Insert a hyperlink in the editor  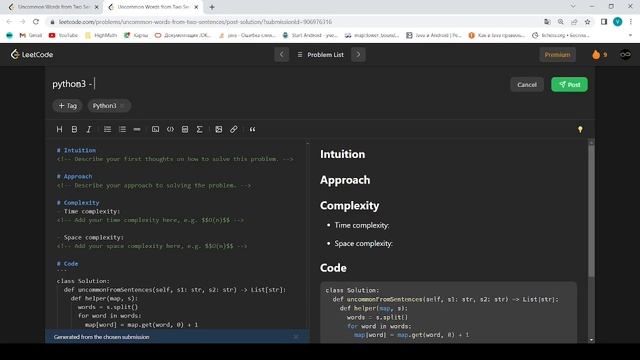point(233,129)
